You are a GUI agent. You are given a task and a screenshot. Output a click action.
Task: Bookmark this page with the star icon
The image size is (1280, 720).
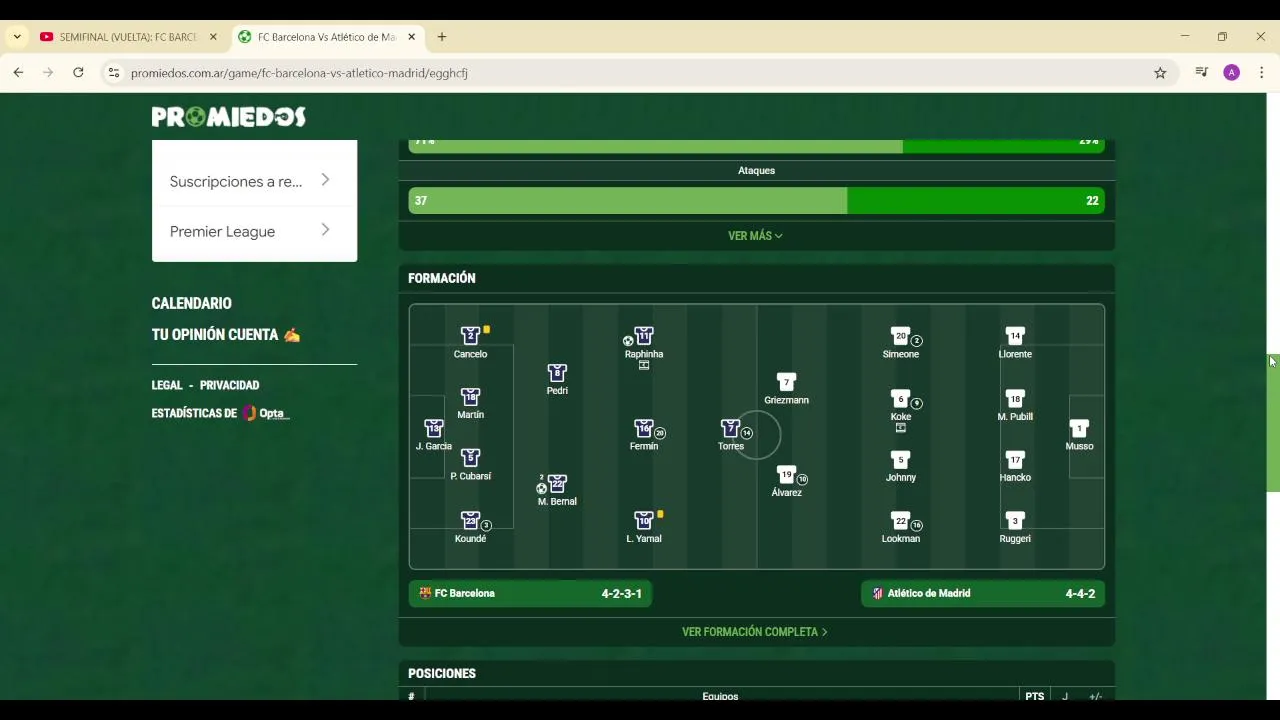pos(1160,73)
